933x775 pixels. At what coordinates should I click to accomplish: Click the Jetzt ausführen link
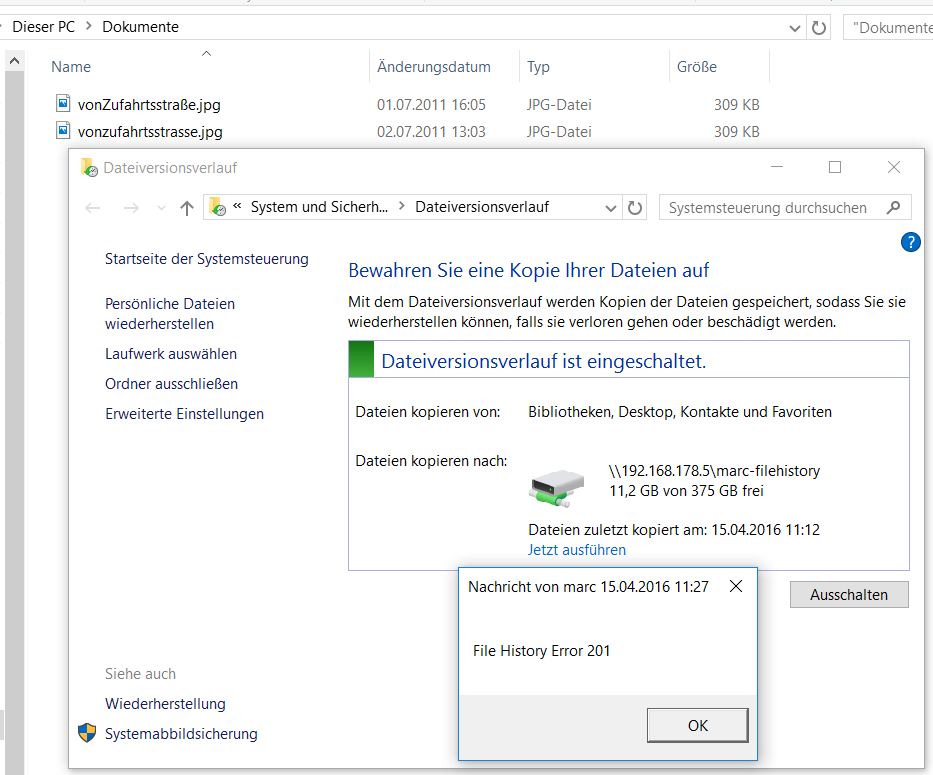[577, 550]
